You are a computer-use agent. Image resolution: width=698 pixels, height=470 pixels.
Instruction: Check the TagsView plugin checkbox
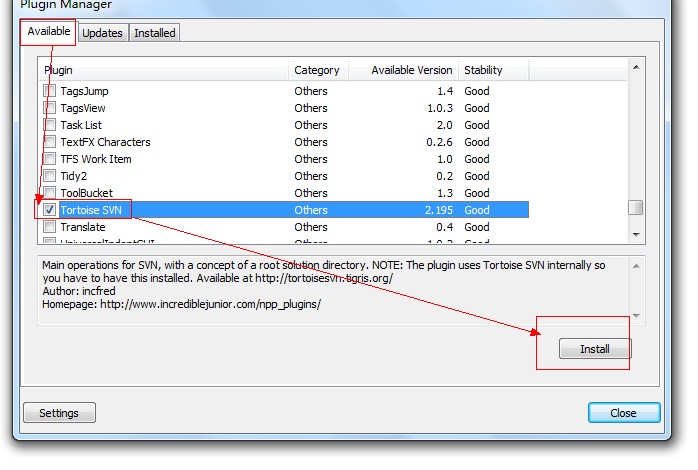pyautogui.click(x=50, y=108)
